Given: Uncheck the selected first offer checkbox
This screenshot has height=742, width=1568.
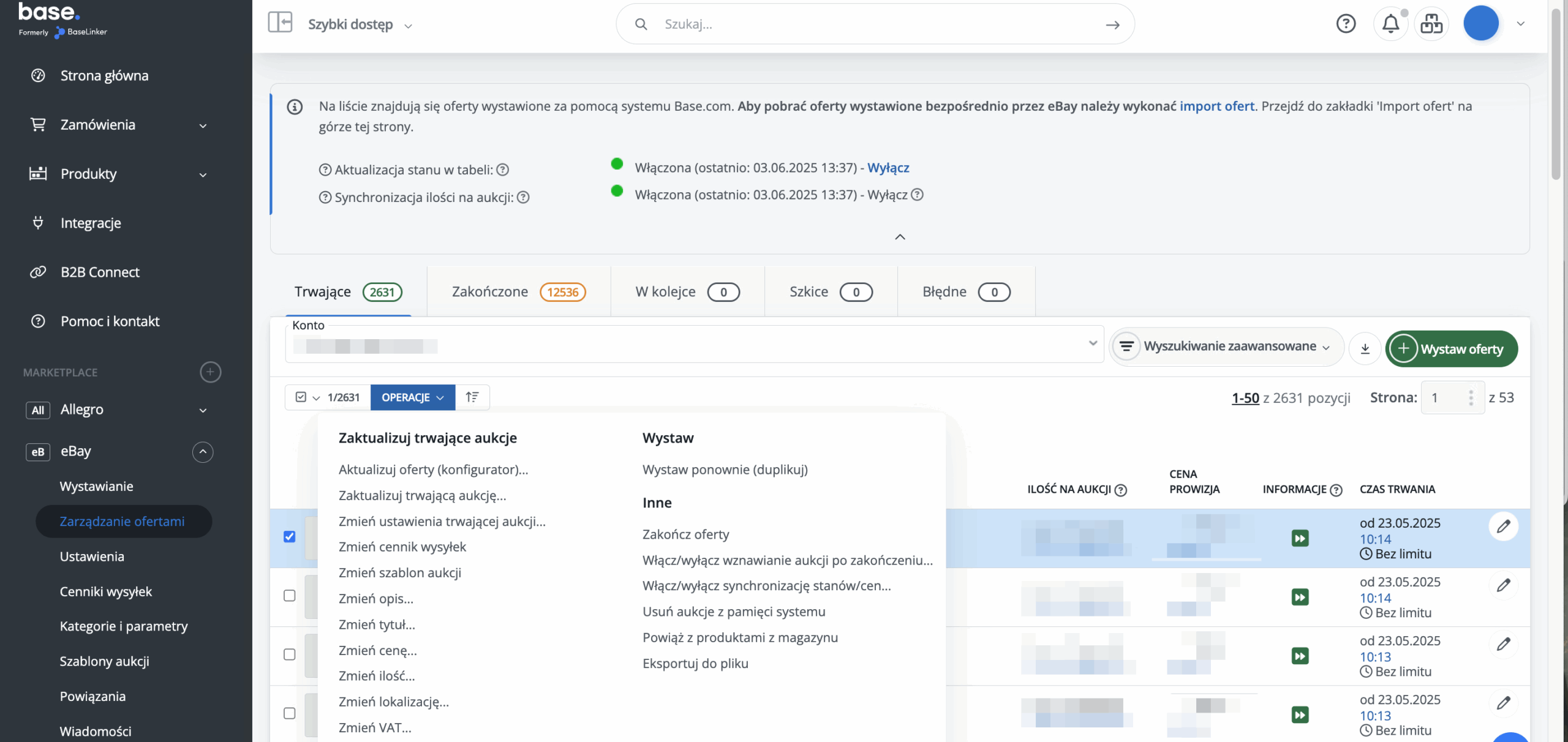Looking at the screenshot, I should tap(290, 537).
